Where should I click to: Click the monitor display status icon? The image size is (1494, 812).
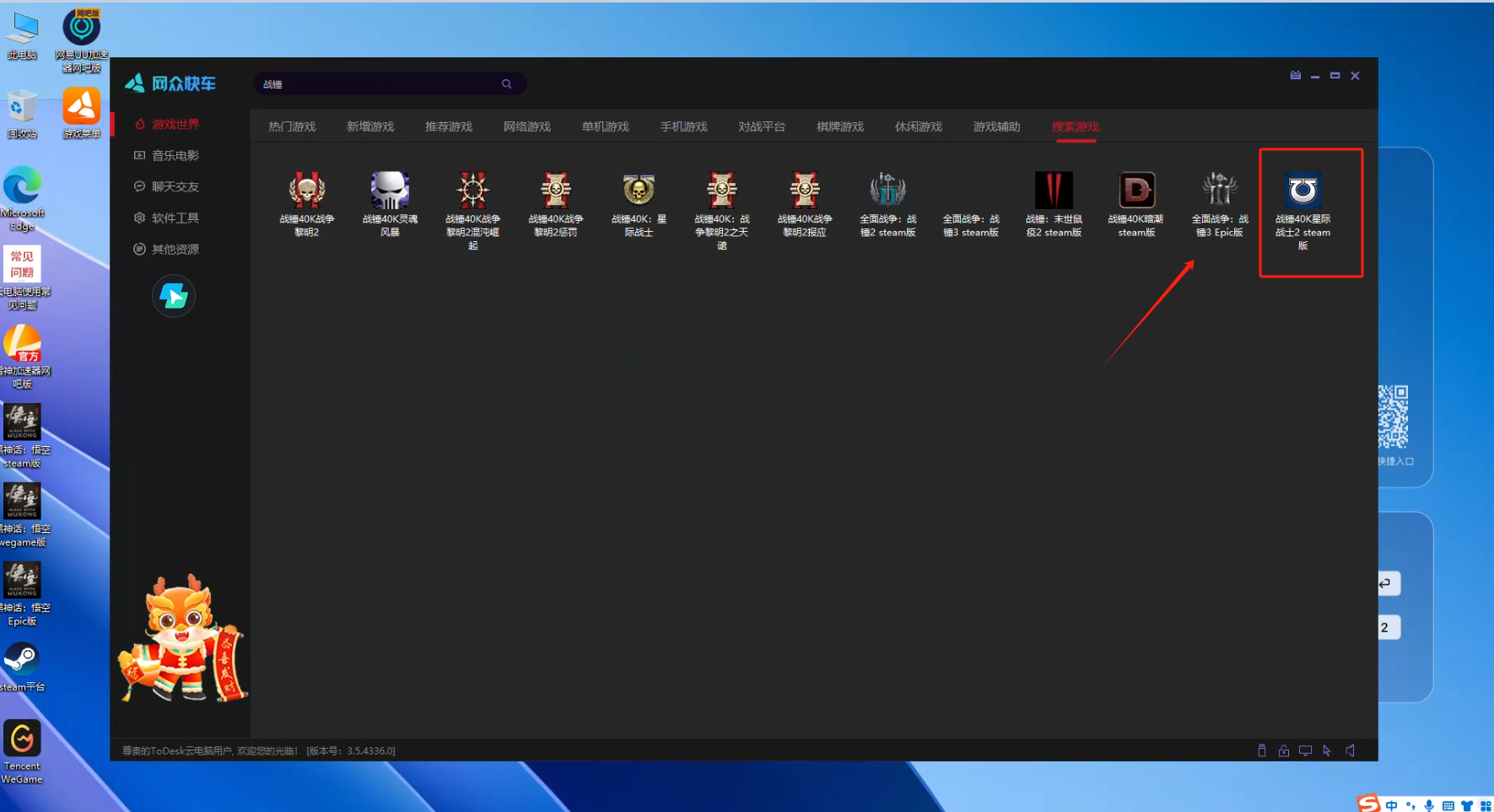click(1305, 750)
